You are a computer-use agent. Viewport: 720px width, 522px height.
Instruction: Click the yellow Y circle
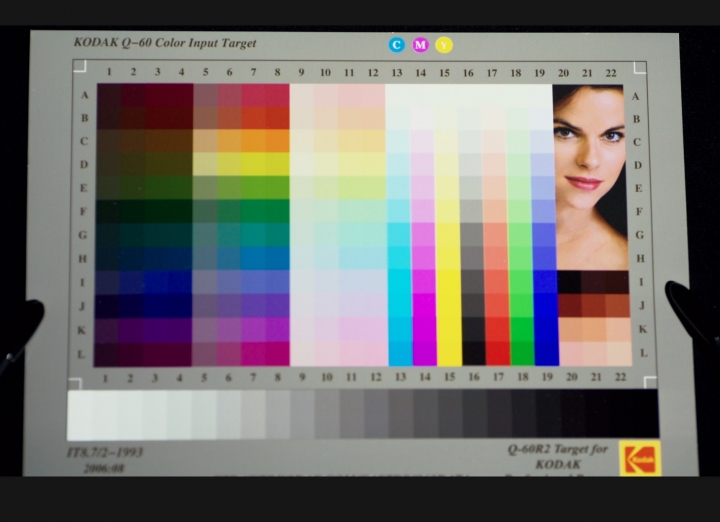click(444, 45)
